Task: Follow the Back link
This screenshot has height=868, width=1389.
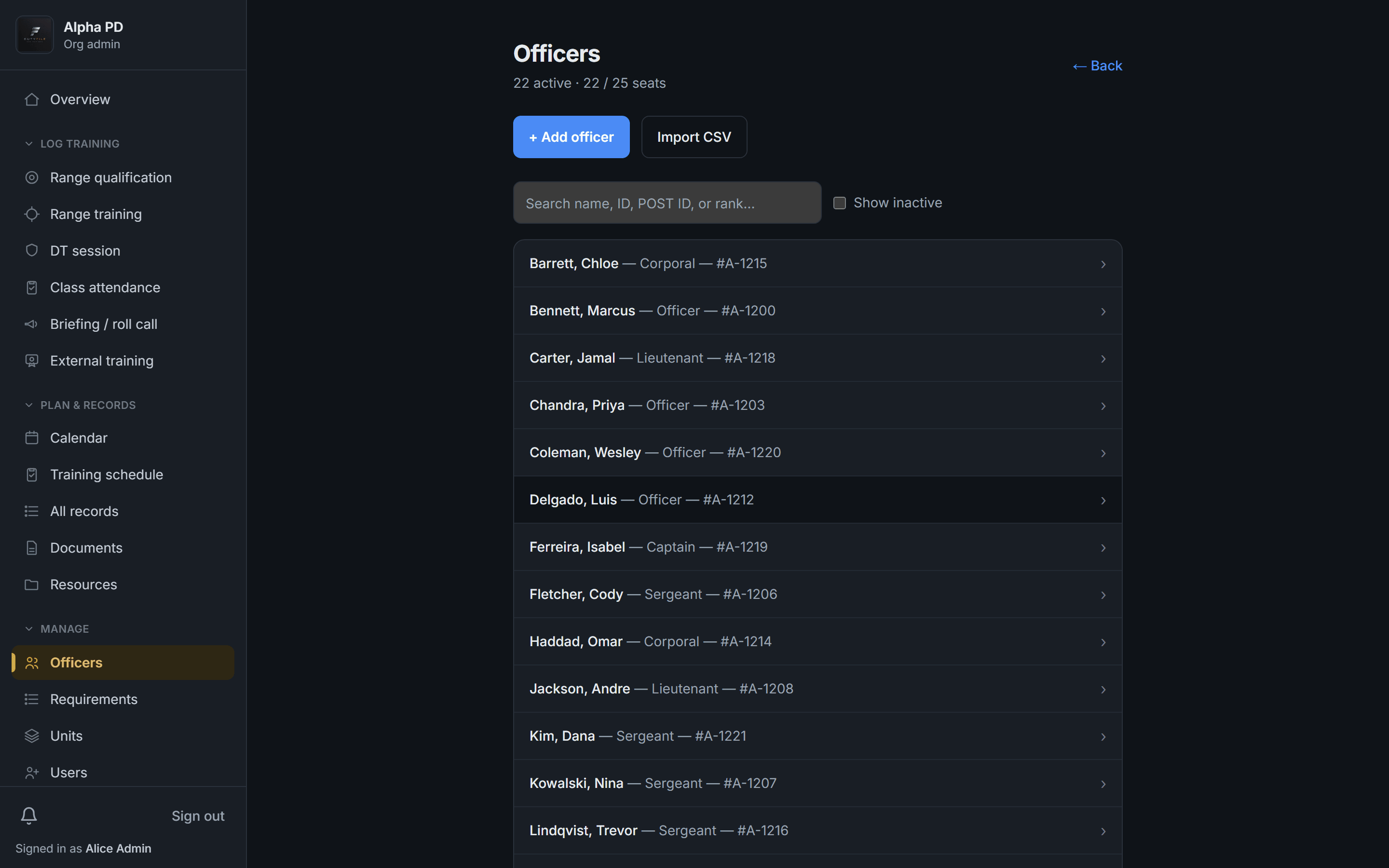Action: [x=1097, y=66]
